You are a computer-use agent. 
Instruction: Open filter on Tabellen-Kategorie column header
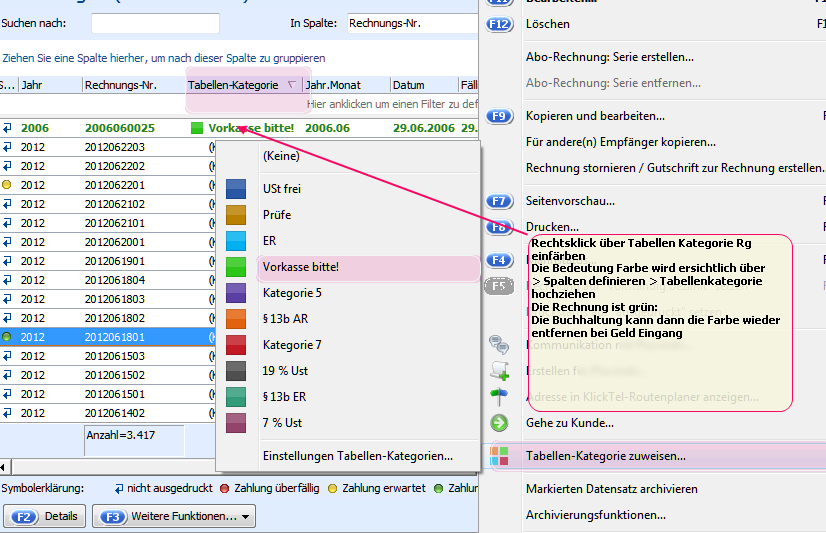pyautogui.click(x=291, y=84)
